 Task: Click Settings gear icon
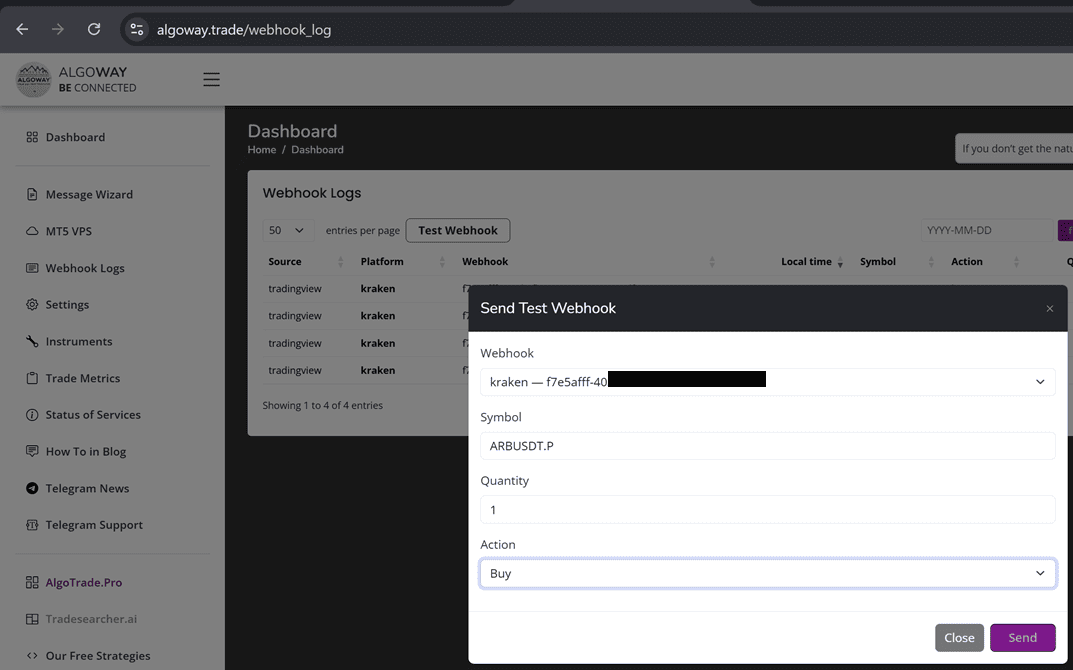coord(32,305)
